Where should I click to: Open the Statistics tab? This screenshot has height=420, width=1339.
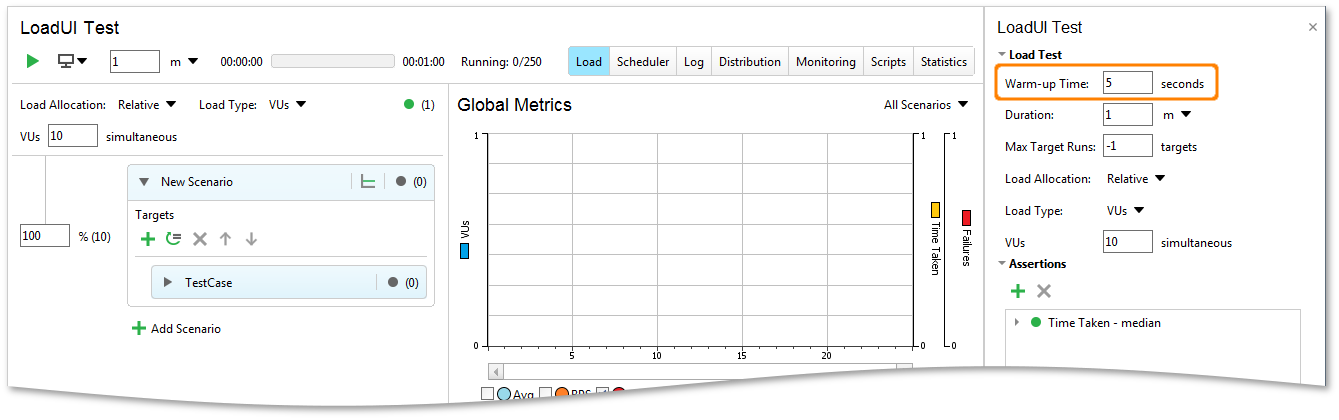coord(944,62)
